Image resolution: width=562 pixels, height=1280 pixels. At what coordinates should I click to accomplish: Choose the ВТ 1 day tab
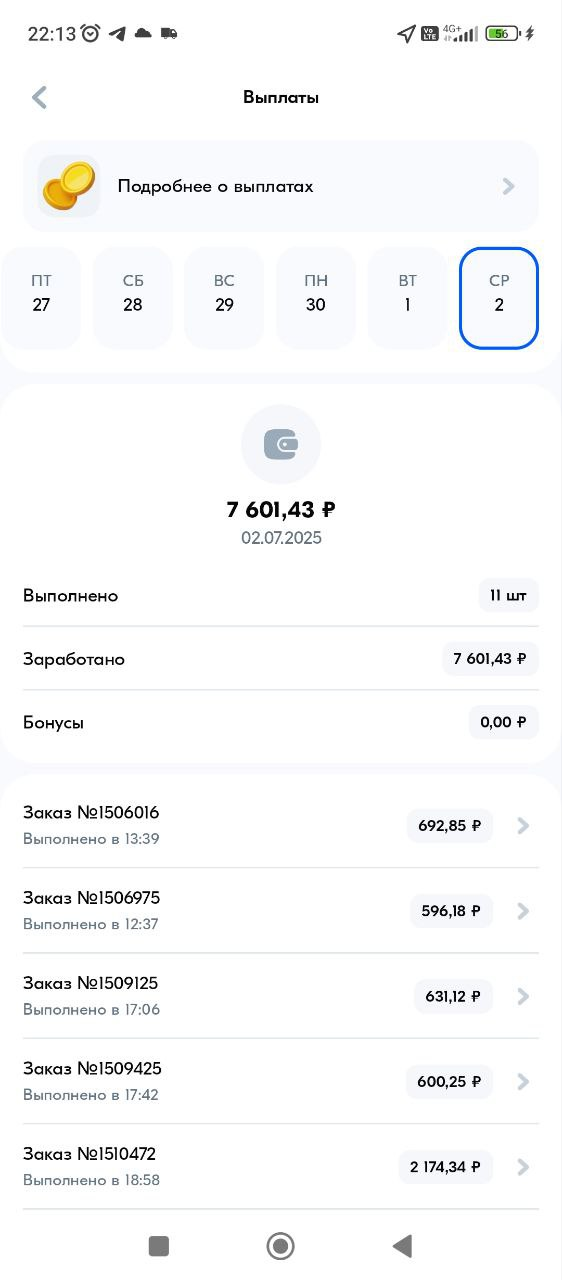[x=407, y=298]
